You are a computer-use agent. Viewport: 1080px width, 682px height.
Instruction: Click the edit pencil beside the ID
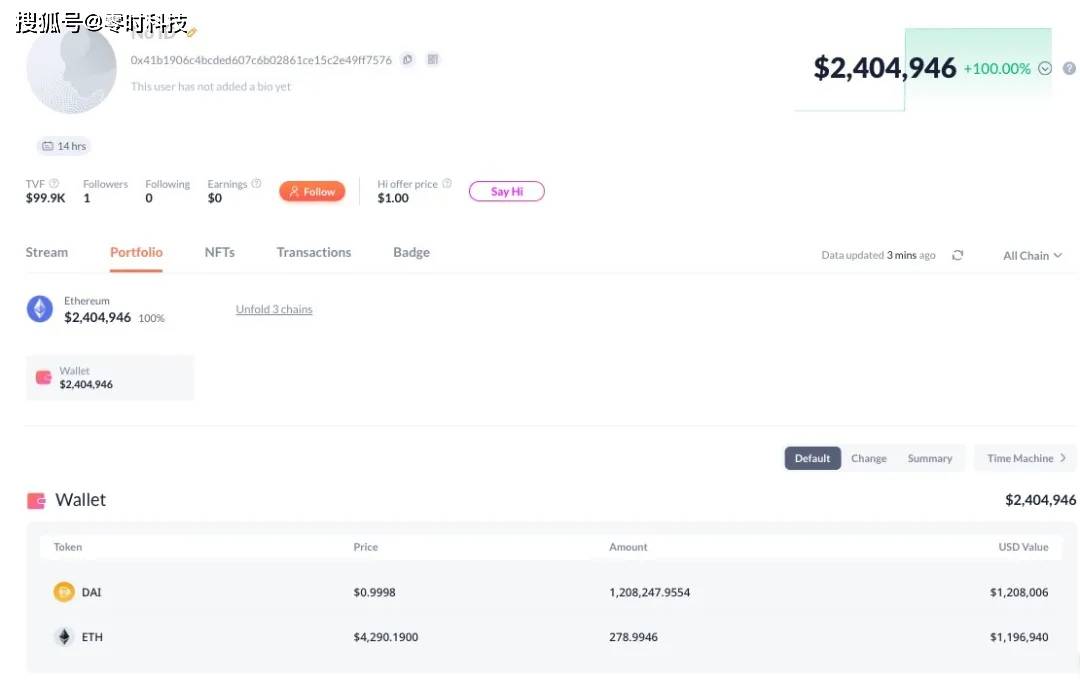[191, 33]
